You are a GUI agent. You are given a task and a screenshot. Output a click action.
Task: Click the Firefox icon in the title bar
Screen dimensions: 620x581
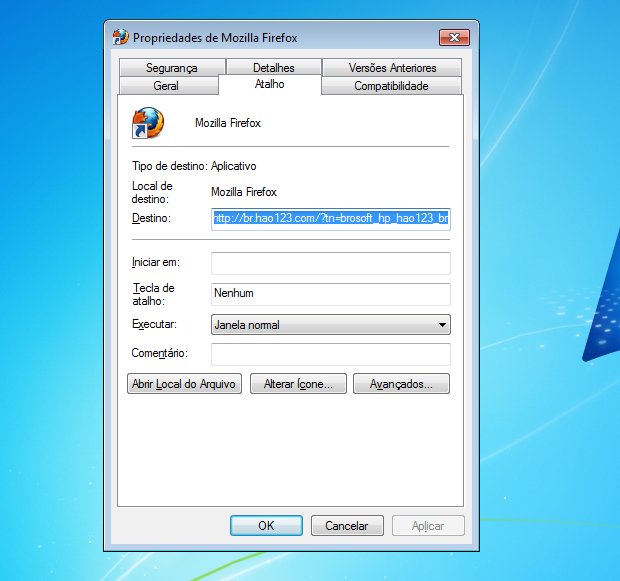tap(121, 37)
